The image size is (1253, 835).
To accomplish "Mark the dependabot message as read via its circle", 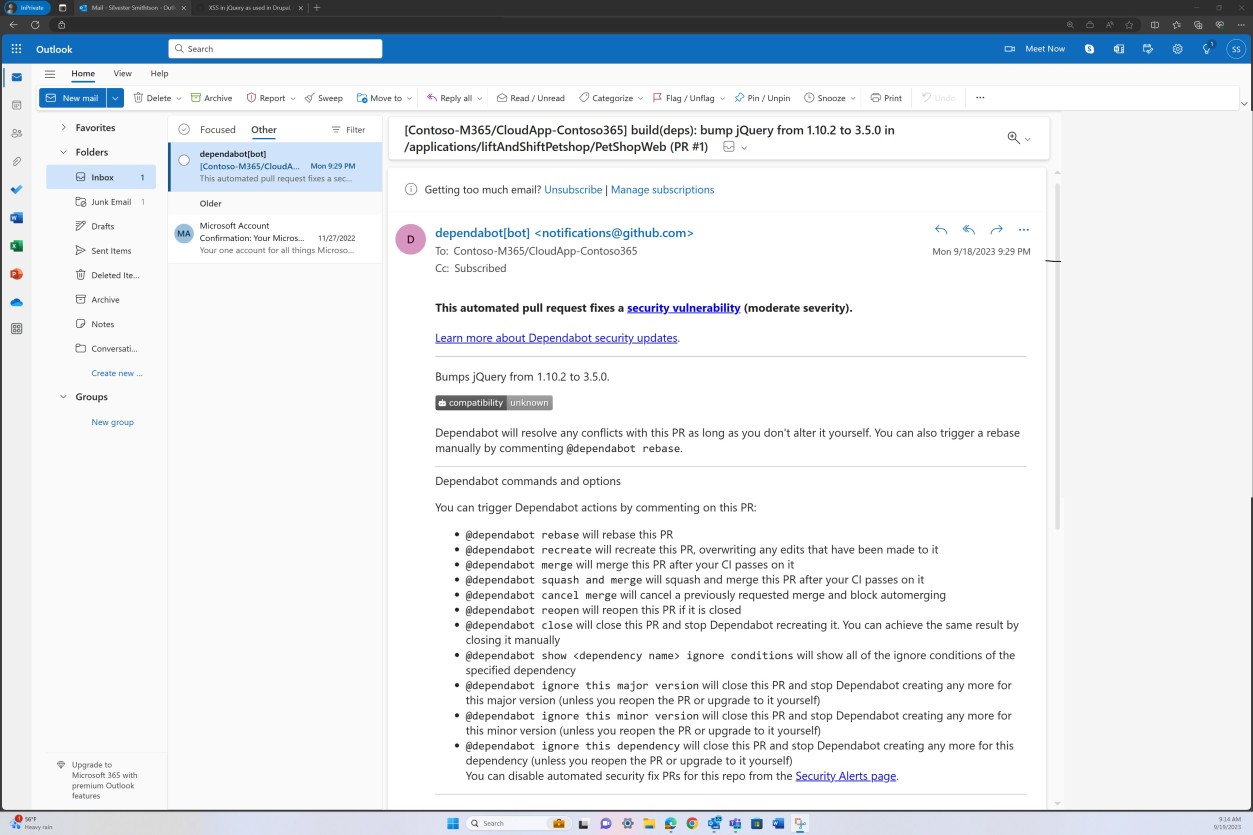I will click(184, 159).
